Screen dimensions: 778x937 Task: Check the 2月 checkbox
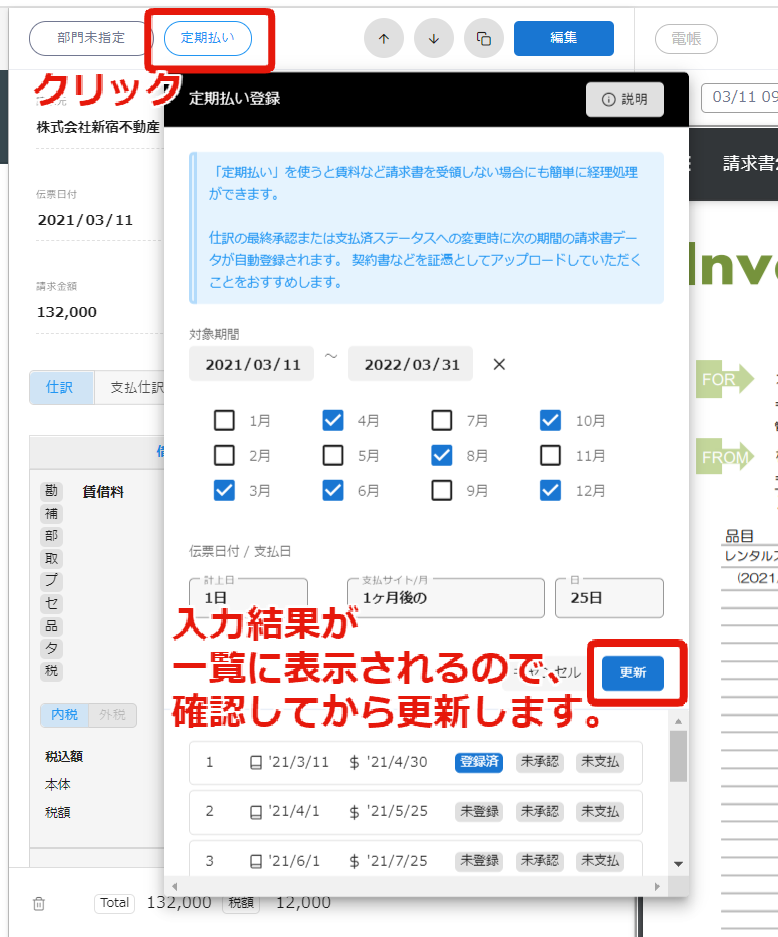224,455
